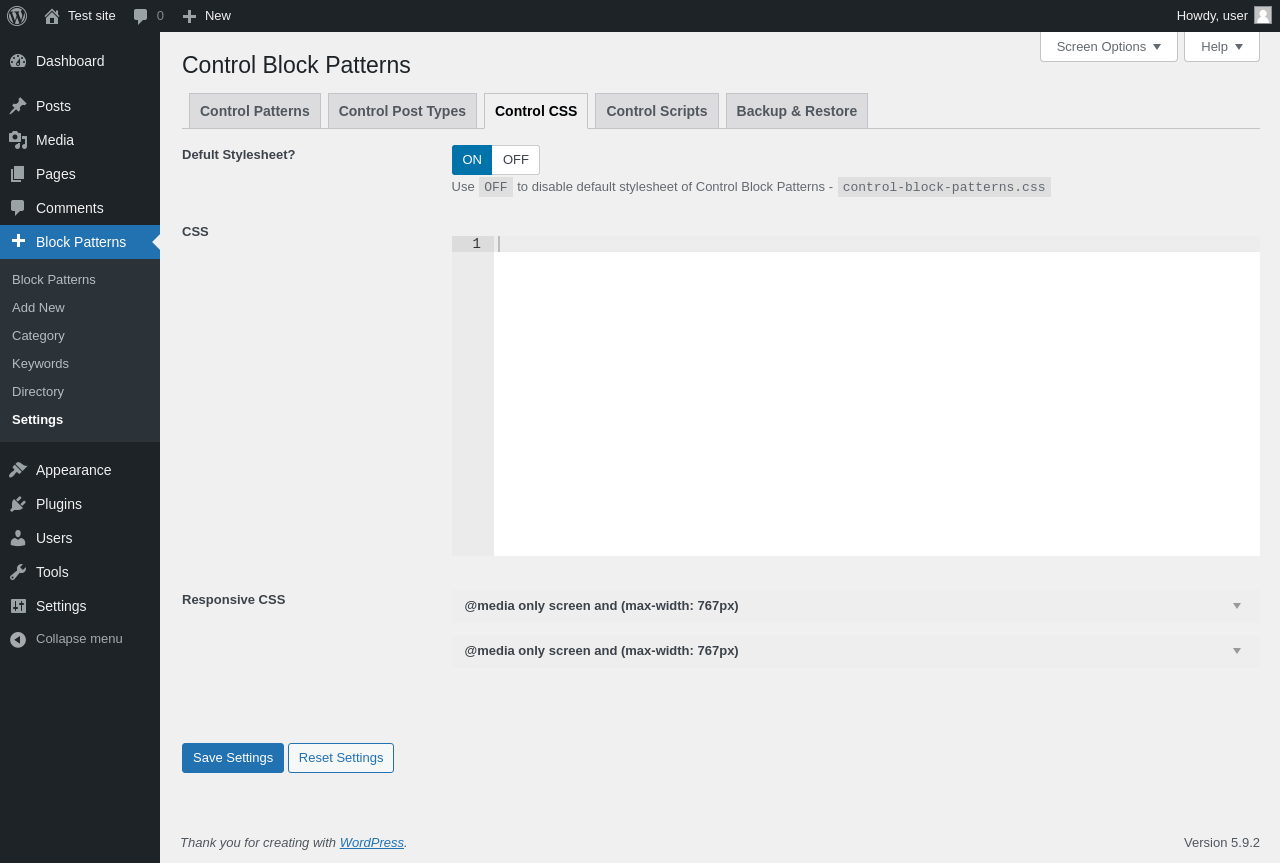Click the Tools wrench icon
The height and width of the screenshot is (863, 1280).
(18, 572)
